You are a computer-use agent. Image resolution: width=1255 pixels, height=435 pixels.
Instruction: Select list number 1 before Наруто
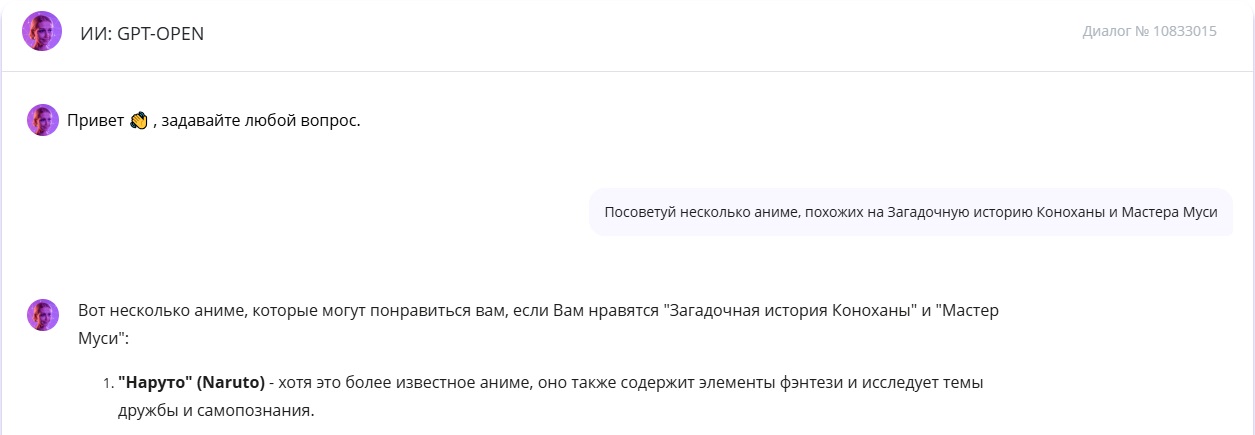pyautogui.click(x=108, y=383)
